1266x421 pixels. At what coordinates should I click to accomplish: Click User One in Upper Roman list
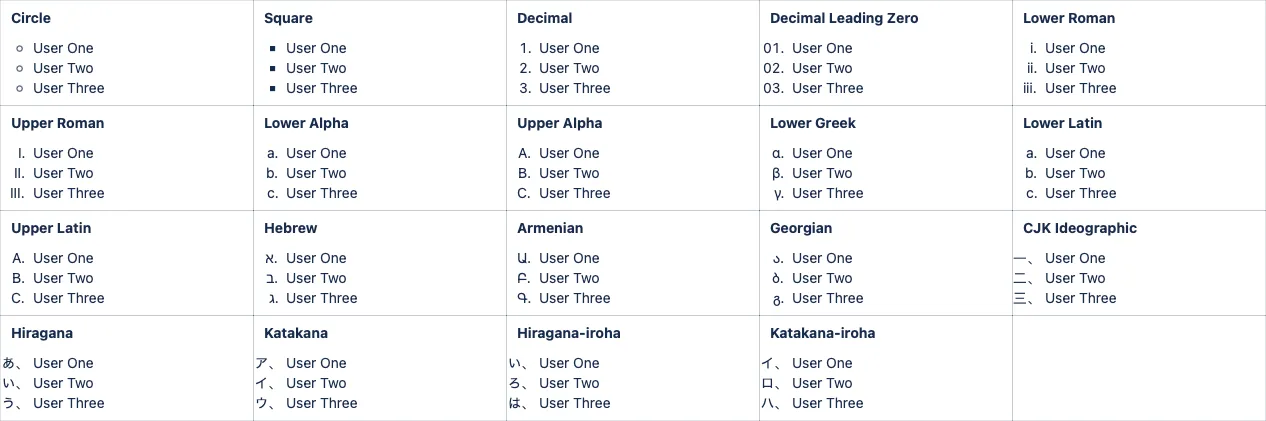[63, 153]
